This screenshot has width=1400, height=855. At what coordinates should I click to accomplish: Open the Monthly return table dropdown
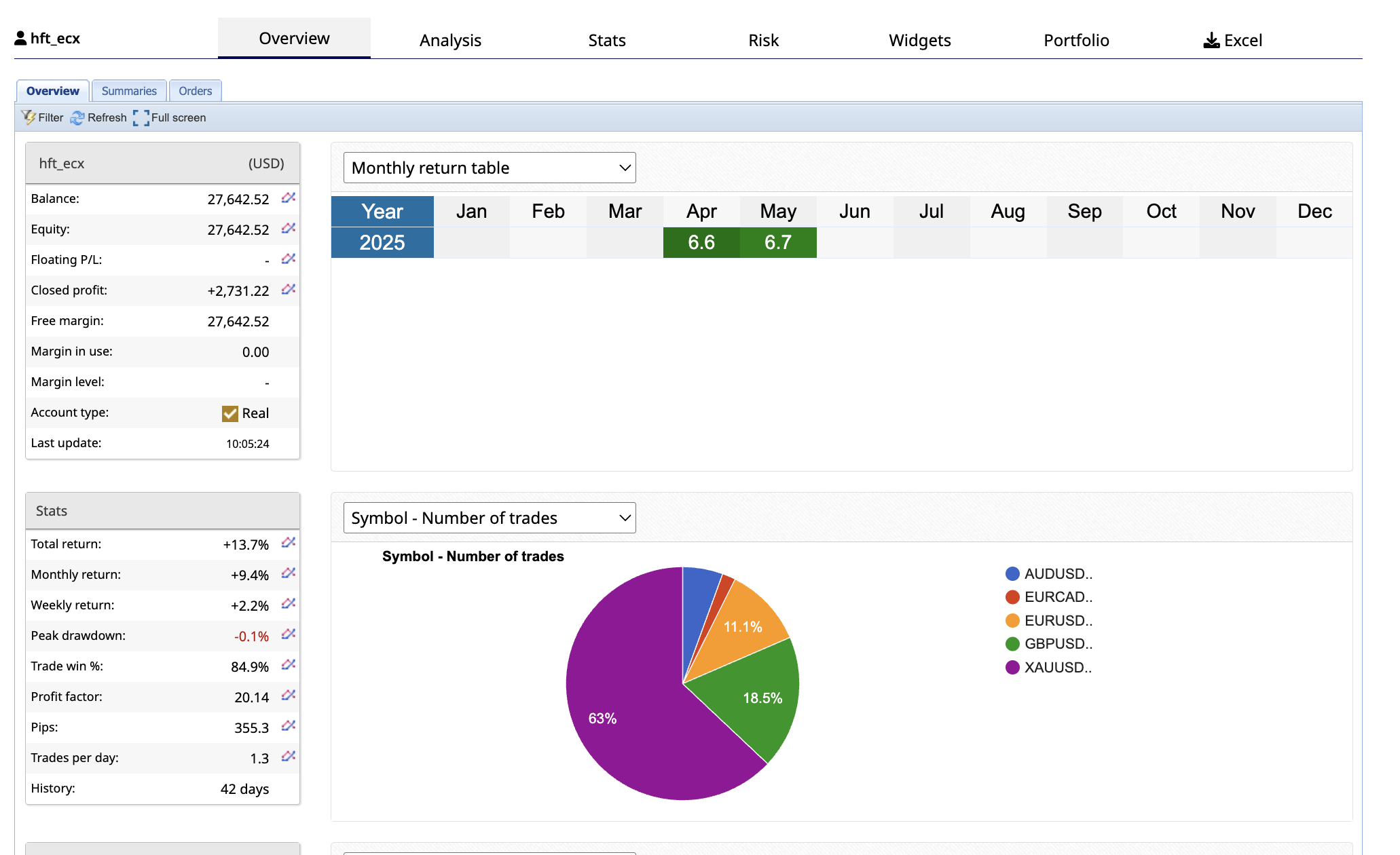(x=490, y=168)
